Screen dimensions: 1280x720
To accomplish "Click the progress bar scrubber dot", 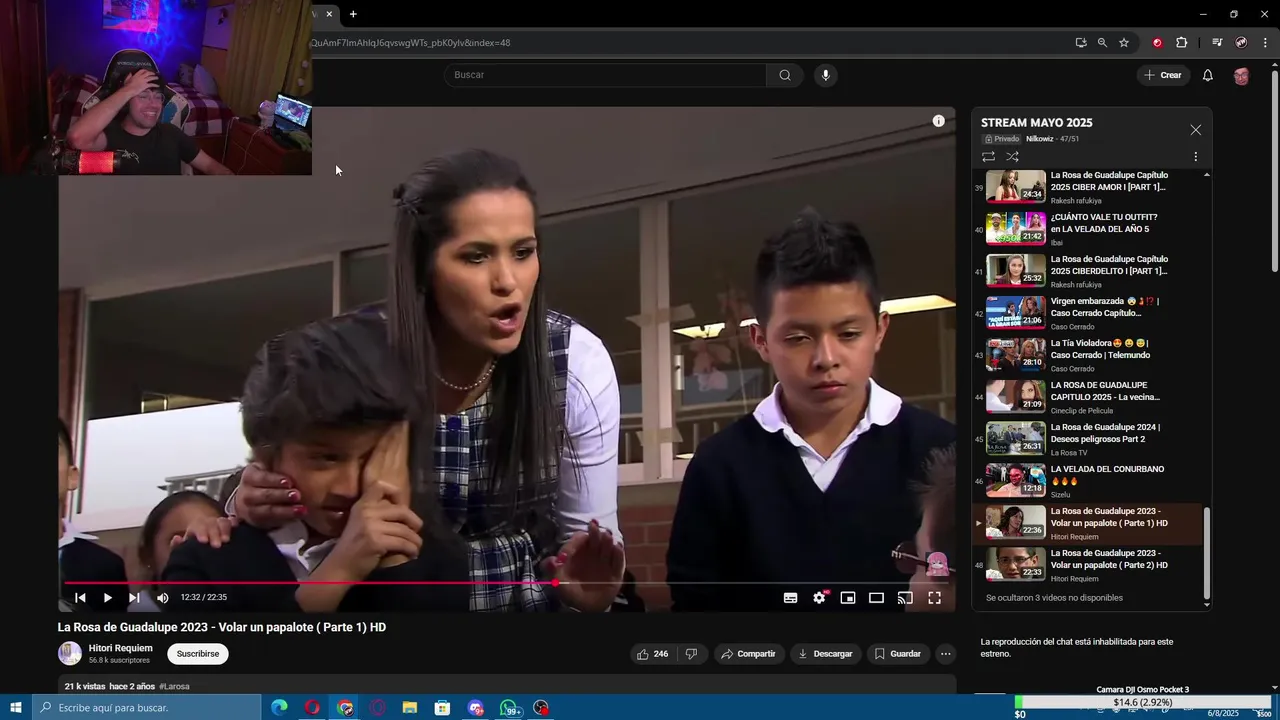I will point(556,582).
